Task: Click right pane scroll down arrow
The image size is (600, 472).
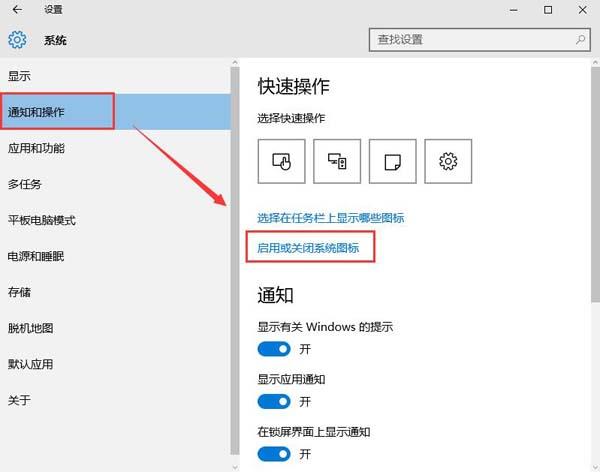Action: pos(595,467)
